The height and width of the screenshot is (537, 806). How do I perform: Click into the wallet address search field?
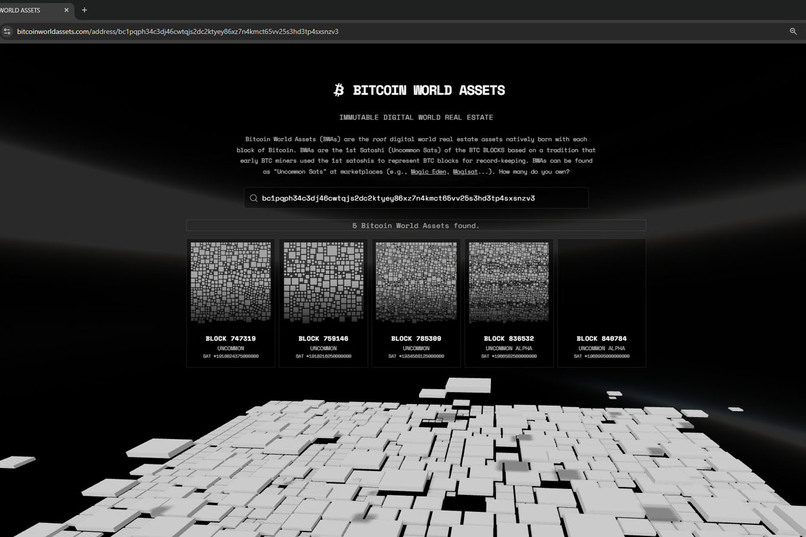[416, 198]
